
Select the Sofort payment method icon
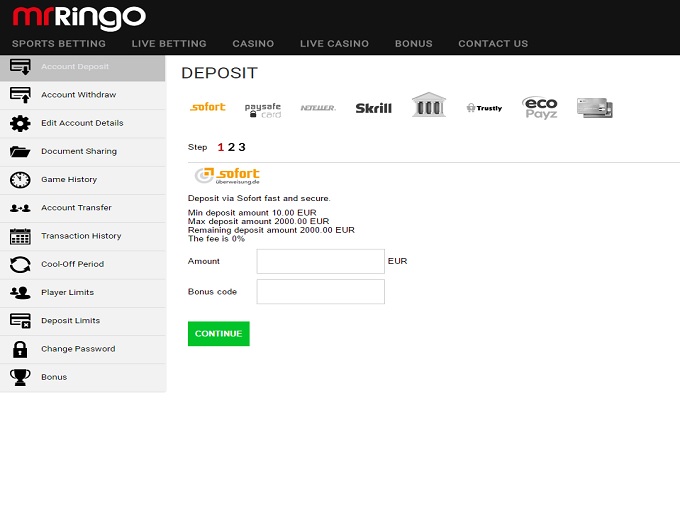coord(207,107)
